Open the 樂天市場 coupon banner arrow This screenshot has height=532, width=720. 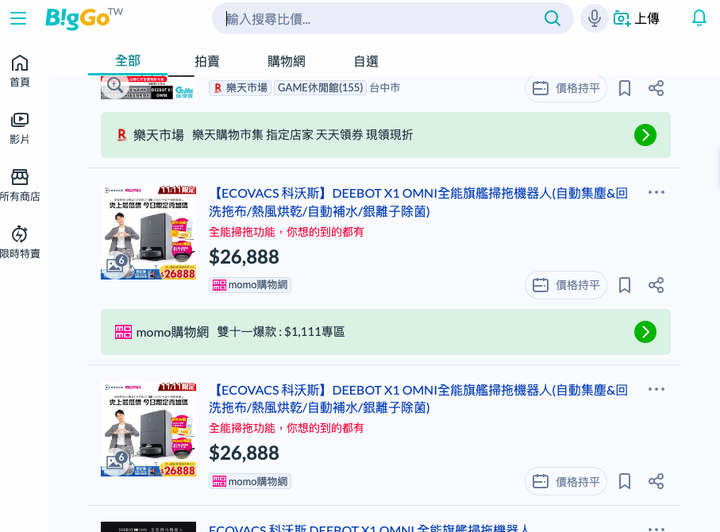pos(645,135)
